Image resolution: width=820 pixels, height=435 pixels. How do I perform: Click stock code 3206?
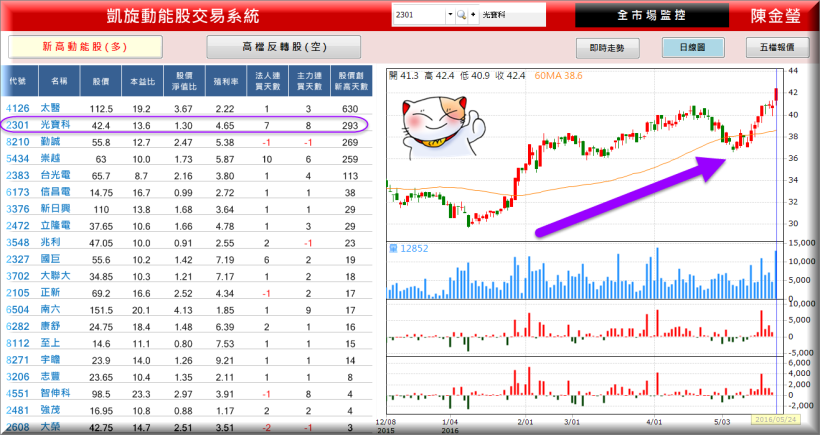tap(18, 377)
